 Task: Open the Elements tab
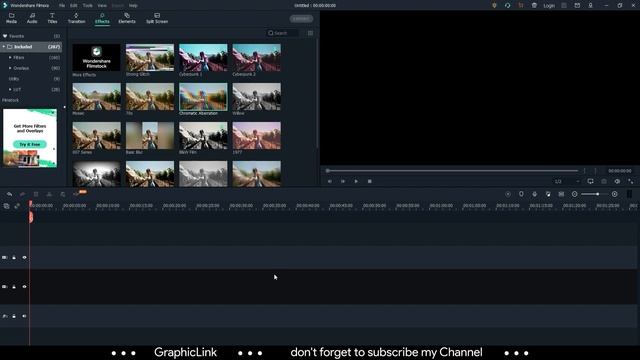127,18
